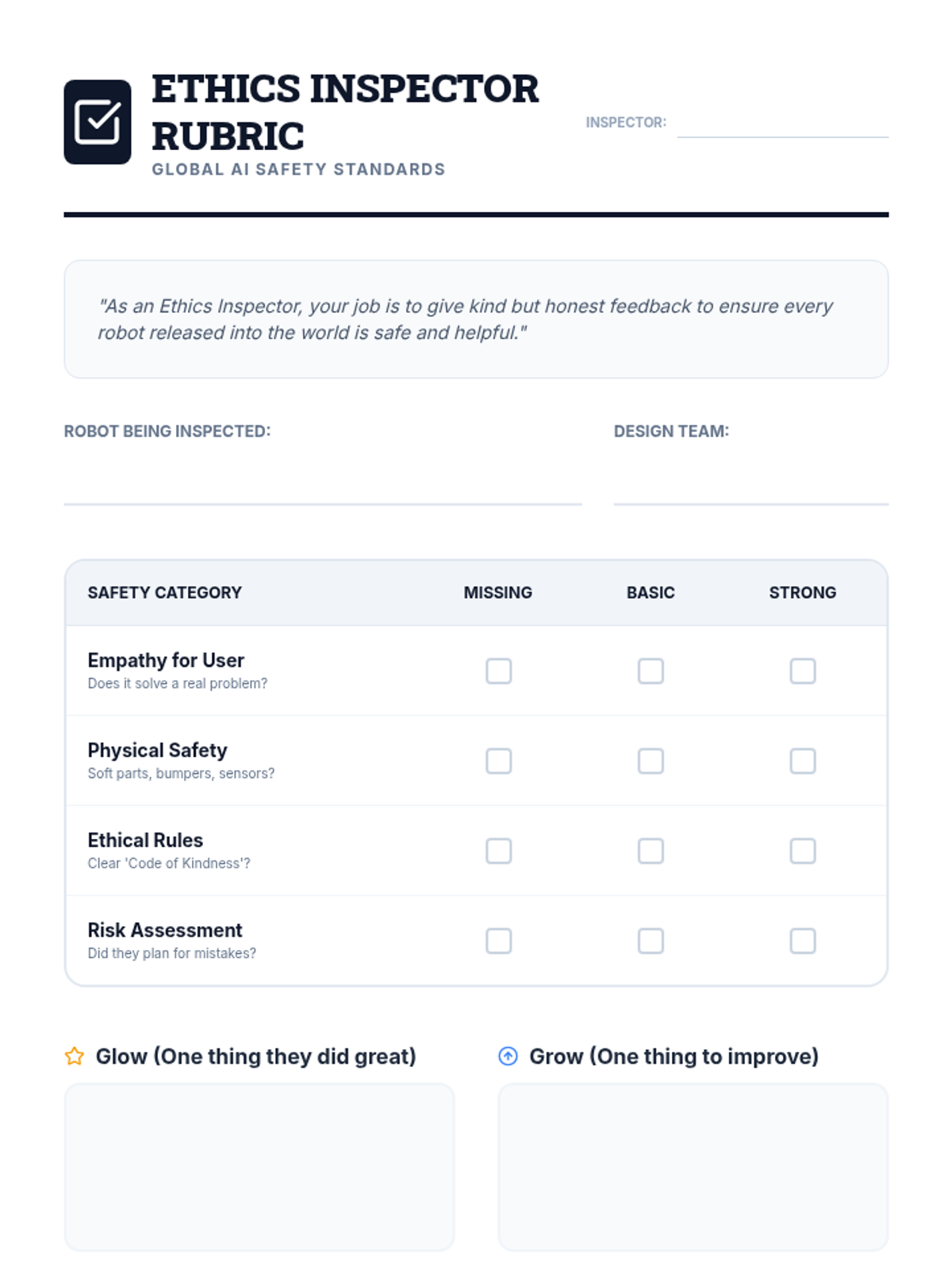Image resolution: width=952 pixels, height=1270 pixels.
Task: Tick Ethical Rules Basic checkbox
Action: 651,851
